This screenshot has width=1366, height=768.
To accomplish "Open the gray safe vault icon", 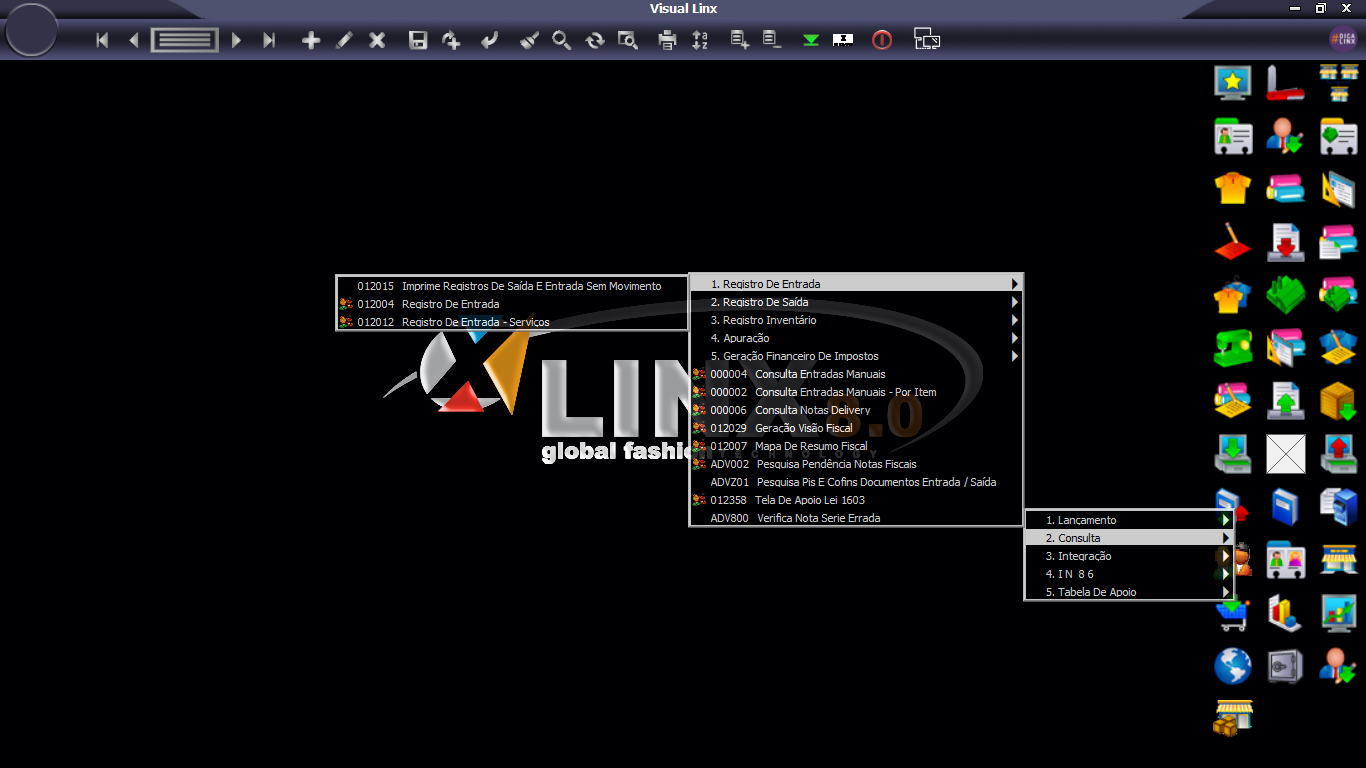I will (x=1285, y=666).
